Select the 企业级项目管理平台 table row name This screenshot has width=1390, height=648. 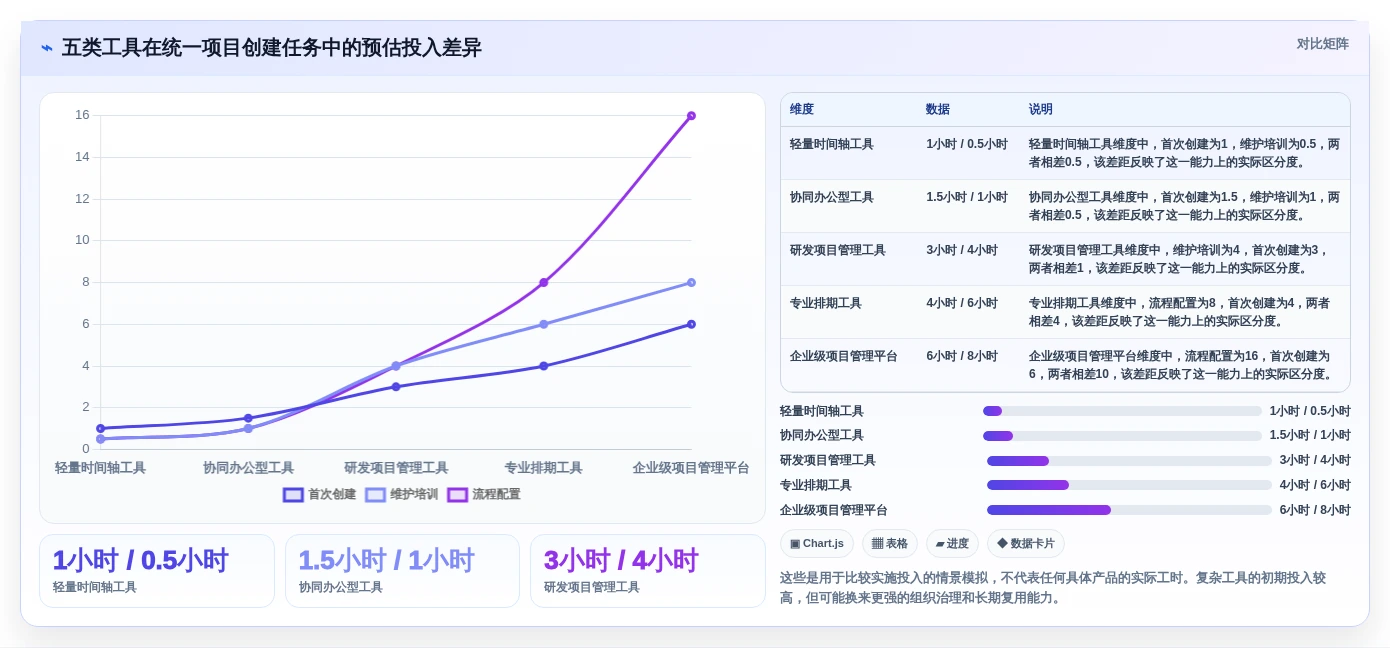pos(844,356)
